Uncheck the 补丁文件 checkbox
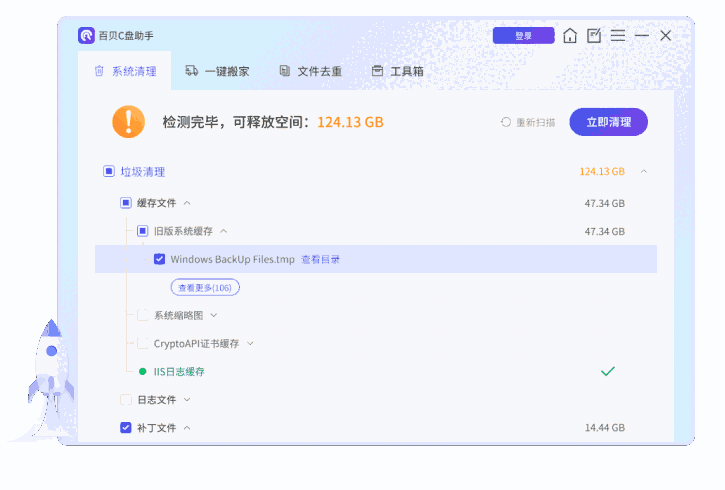The height and width of the screenshot is (490, 725). pos(125,428)
